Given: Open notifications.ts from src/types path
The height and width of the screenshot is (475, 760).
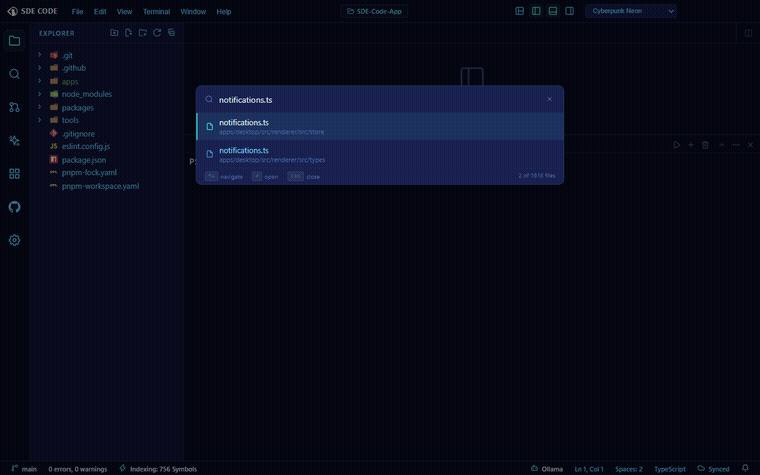Looking at the screenshot, I should (380, 154).
